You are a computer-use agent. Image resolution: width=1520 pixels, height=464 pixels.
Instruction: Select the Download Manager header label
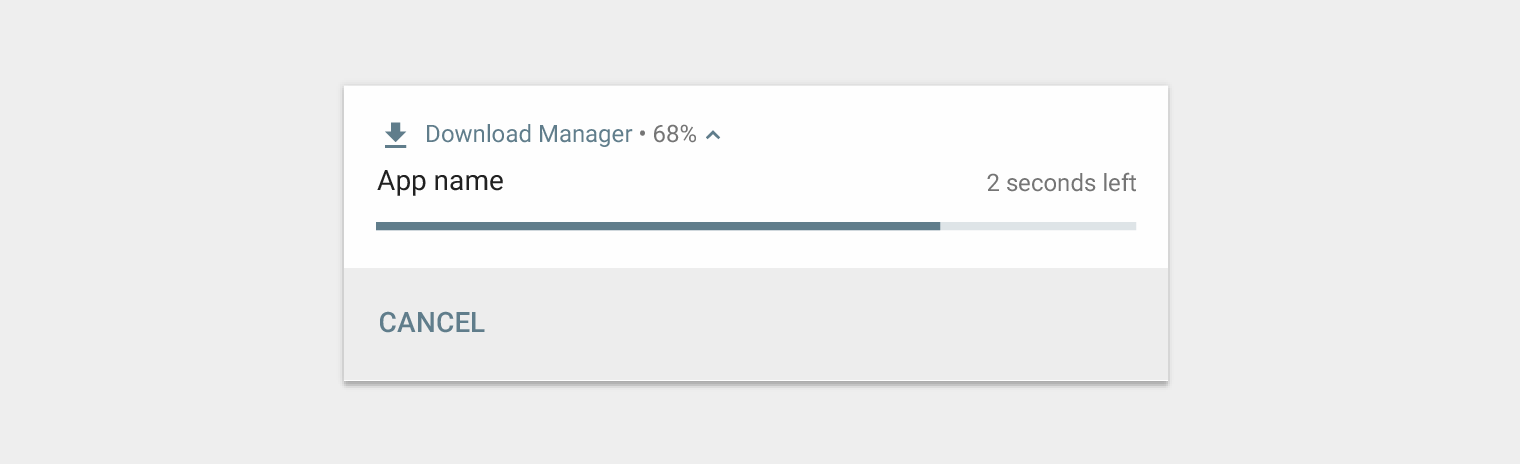click(x=528, y=134)
